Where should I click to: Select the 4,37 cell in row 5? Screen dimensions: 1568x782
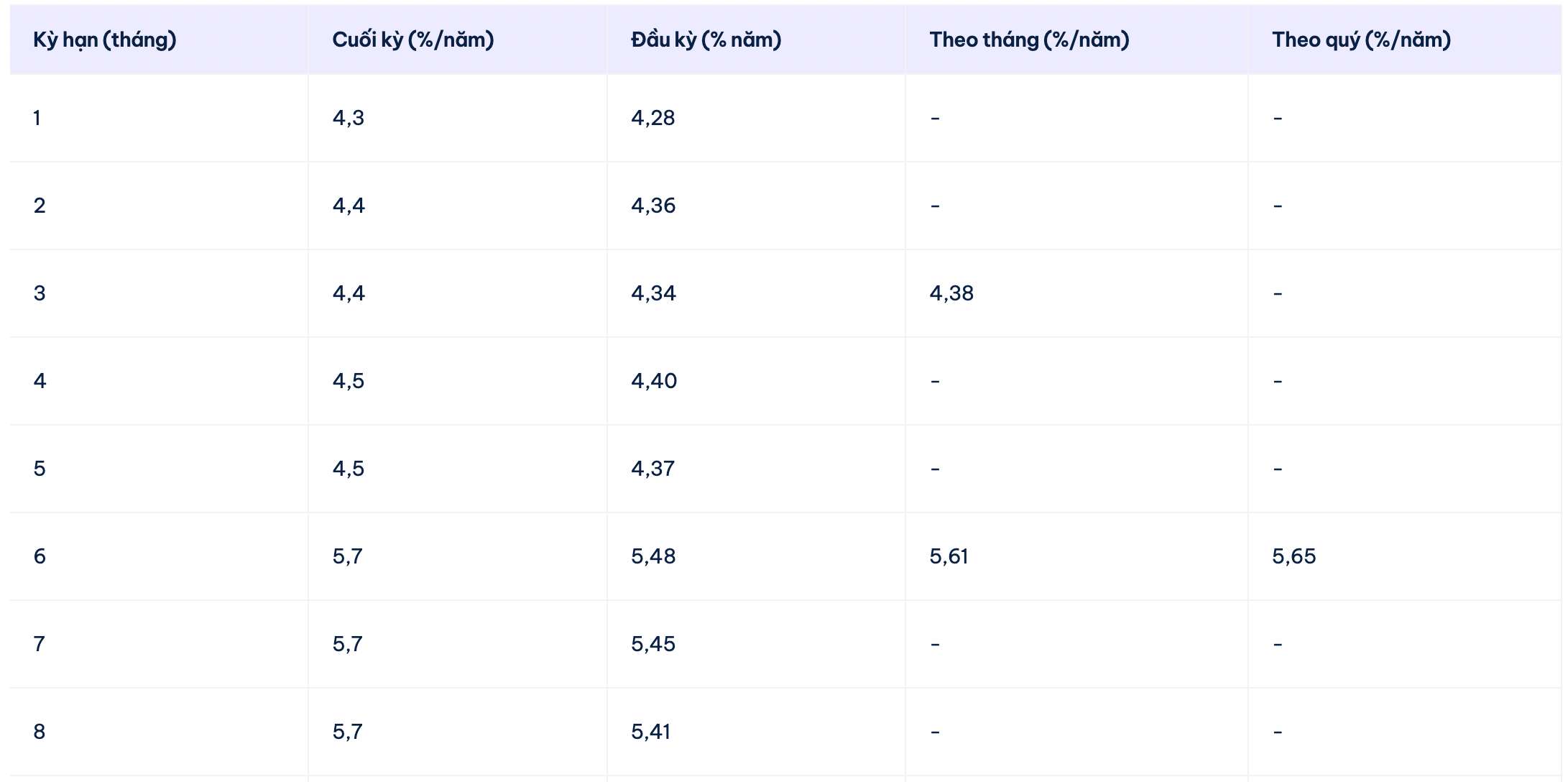653,469
